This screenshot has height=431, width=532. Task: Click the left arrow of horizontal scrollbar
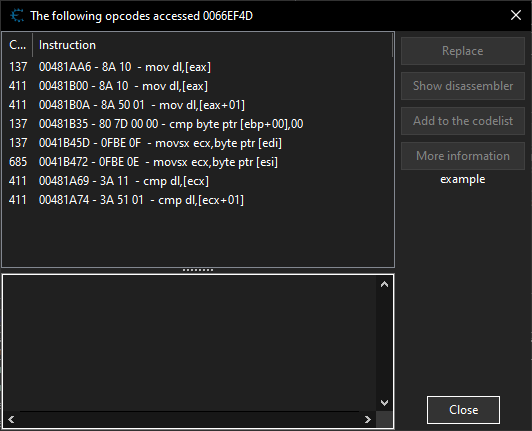click(11, 420)
